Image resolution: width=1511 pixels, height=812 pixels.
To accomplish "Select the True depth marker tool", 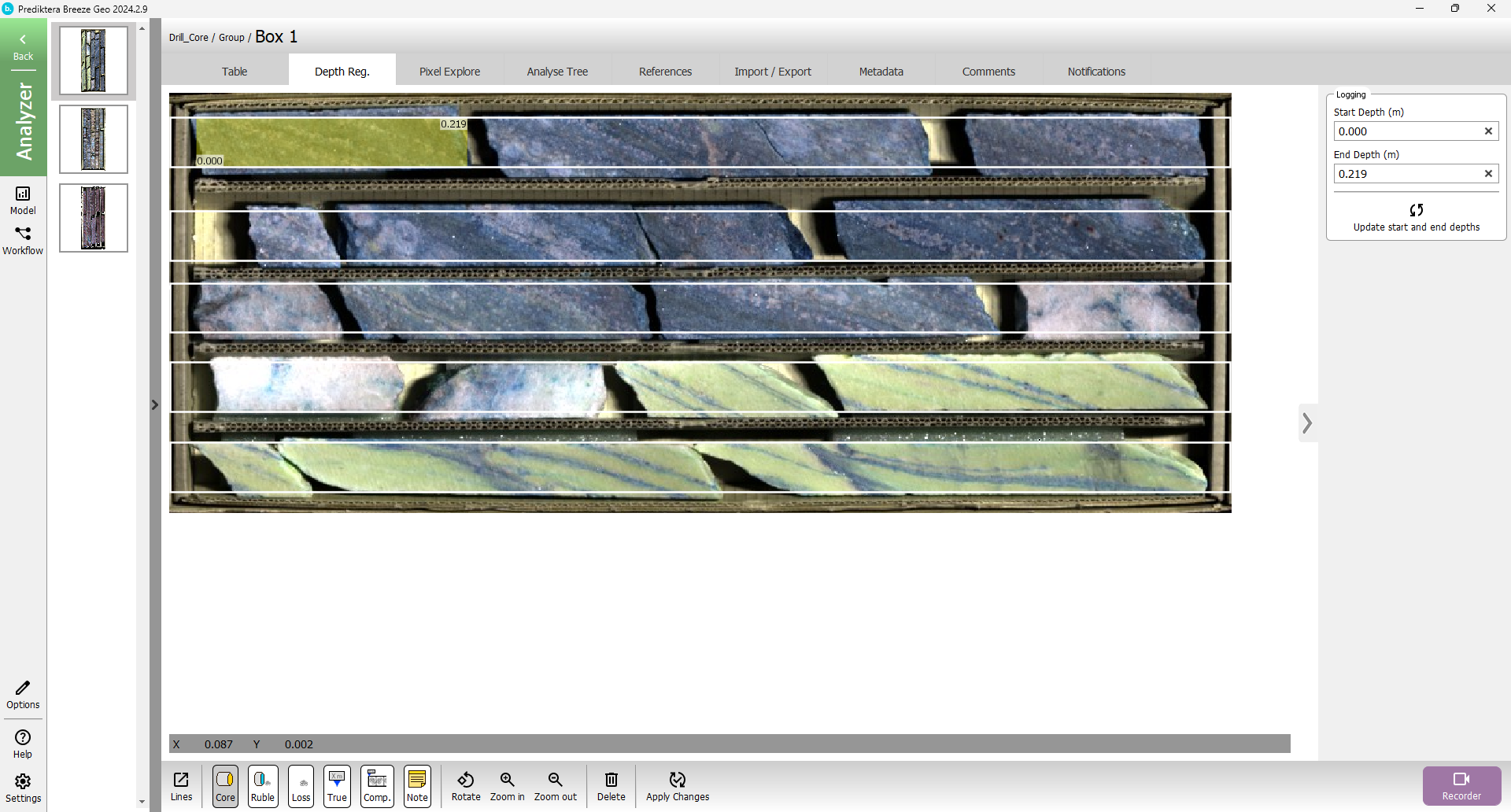I will click(337, 785).
